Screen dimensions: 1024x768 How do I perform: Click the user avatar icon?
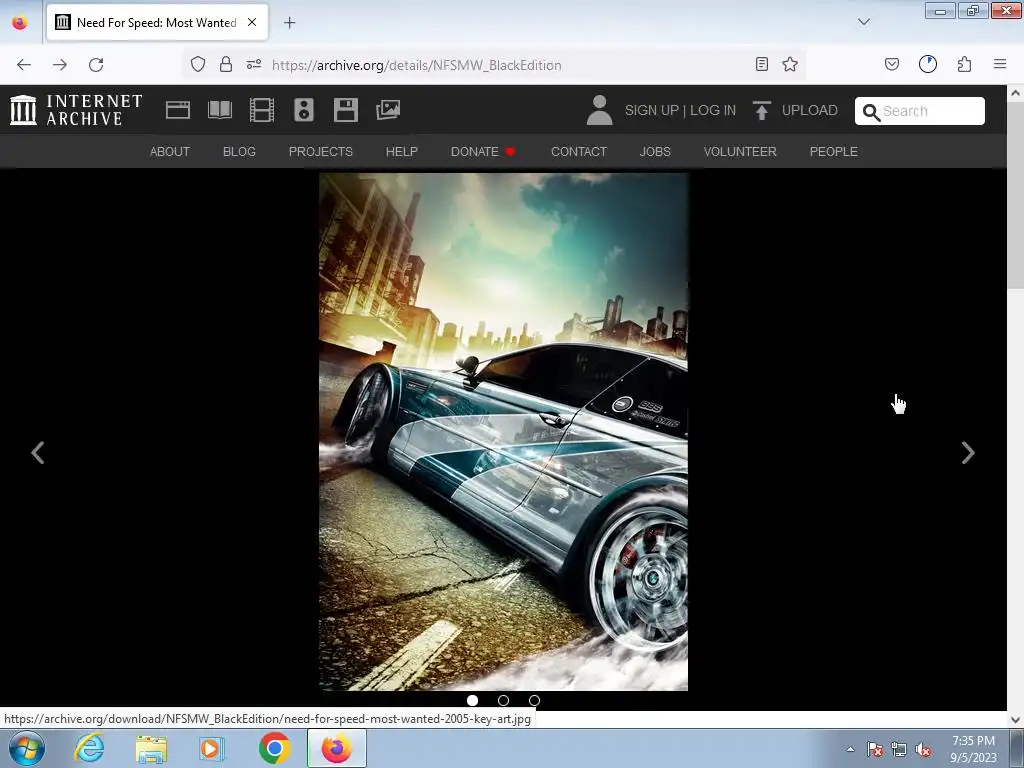(x=600, y=110)
